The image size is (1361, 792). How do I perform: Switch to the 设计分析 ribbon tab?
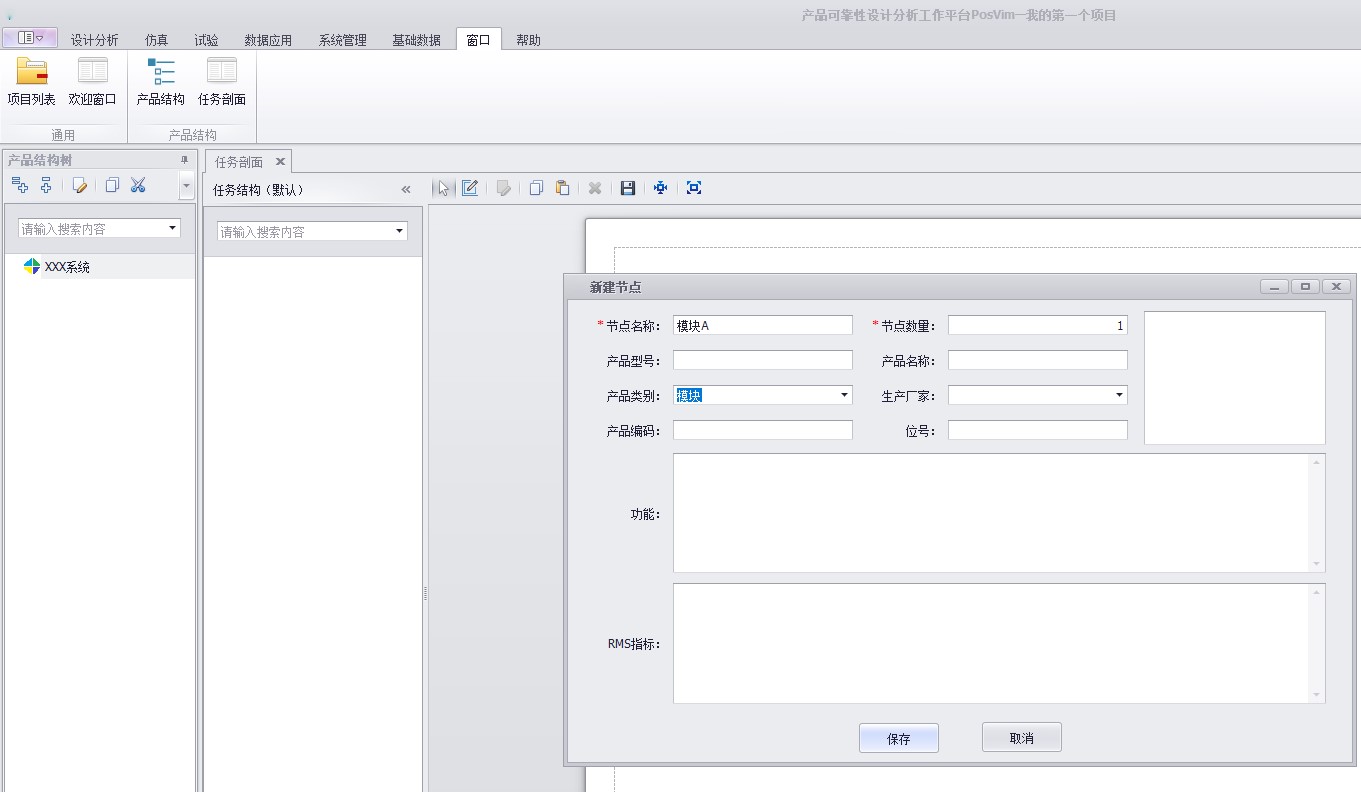[94, 40]
